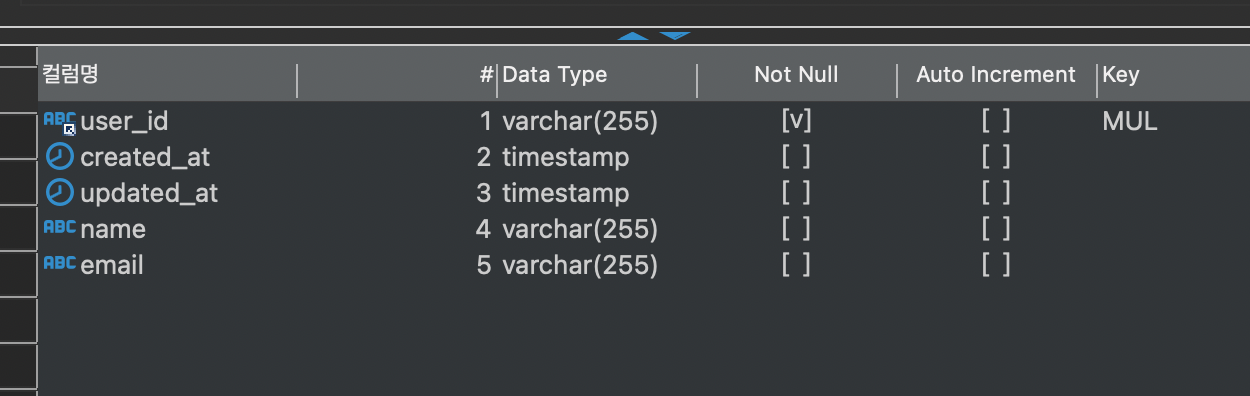Toggle Not Null checkbox for name
The image size is (1250, 396).
tap(796, 229)
